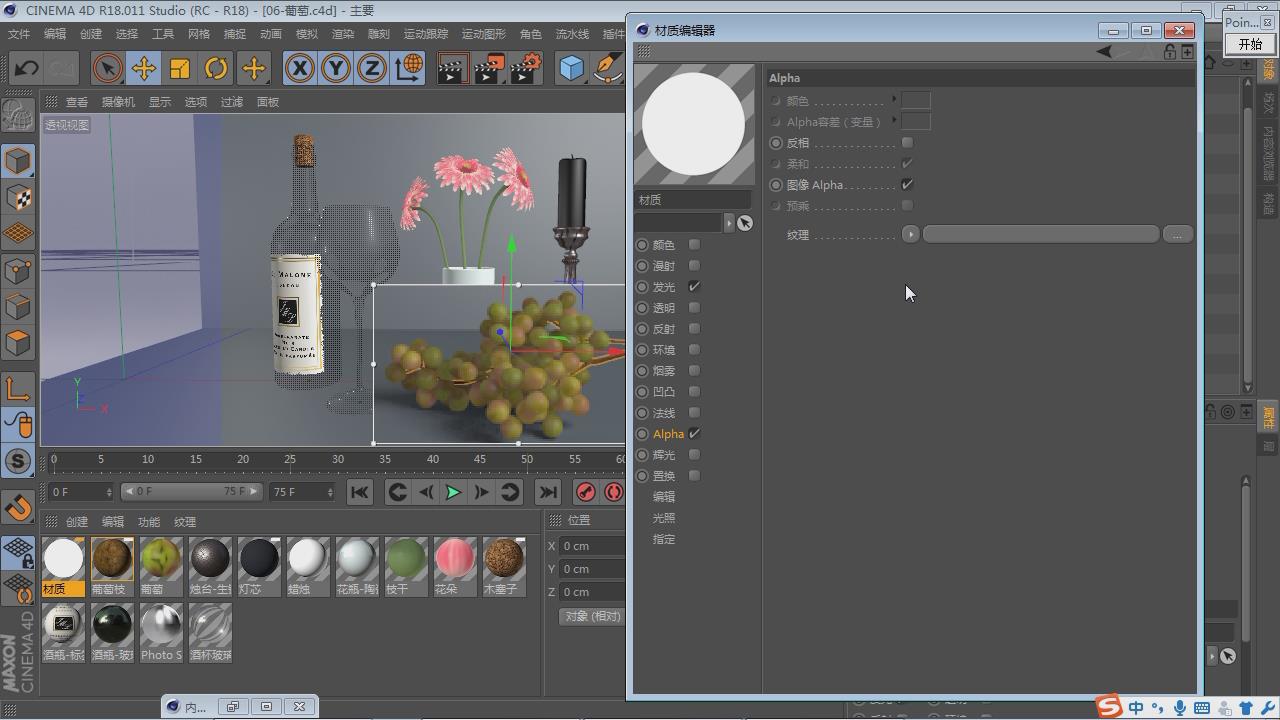Uncheck the 图像 Alpha checkbox

[x=907, y=185]
